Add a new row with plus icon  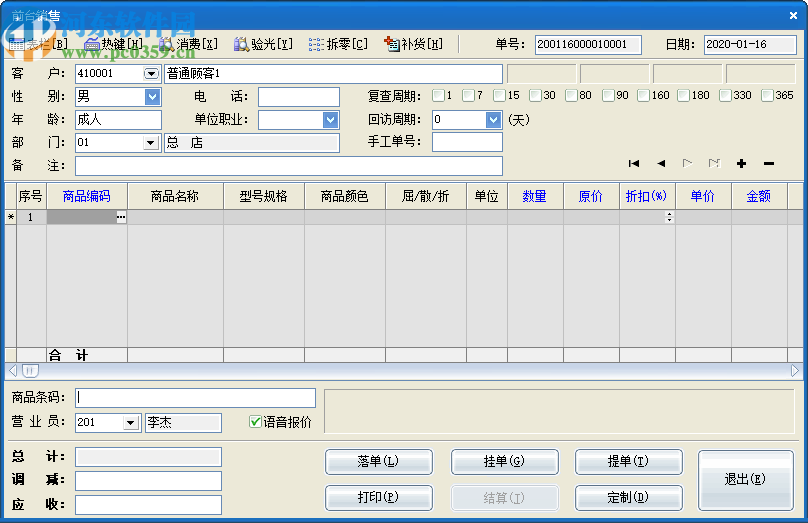[742, 164]
